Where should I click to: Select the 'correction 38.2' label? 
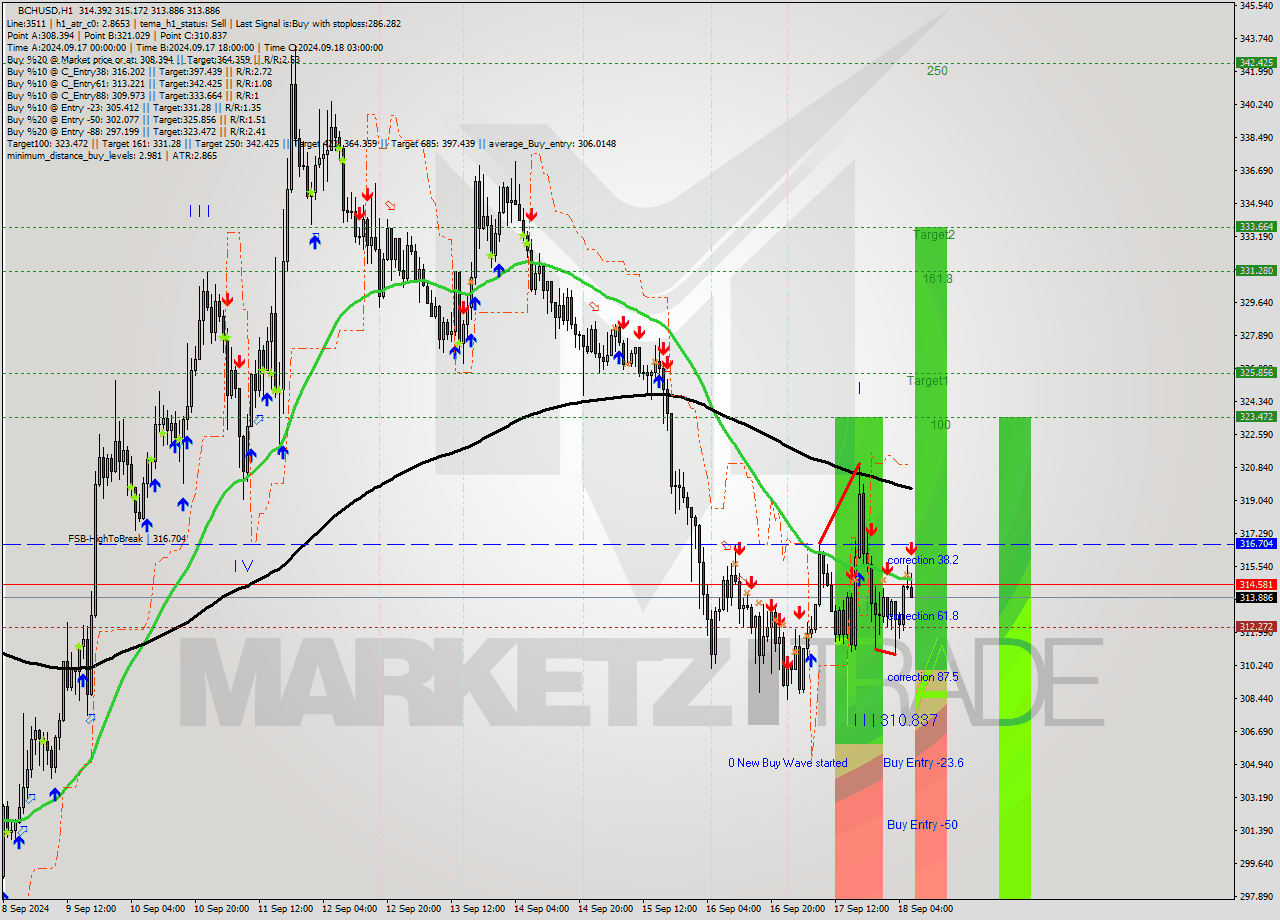923,560
